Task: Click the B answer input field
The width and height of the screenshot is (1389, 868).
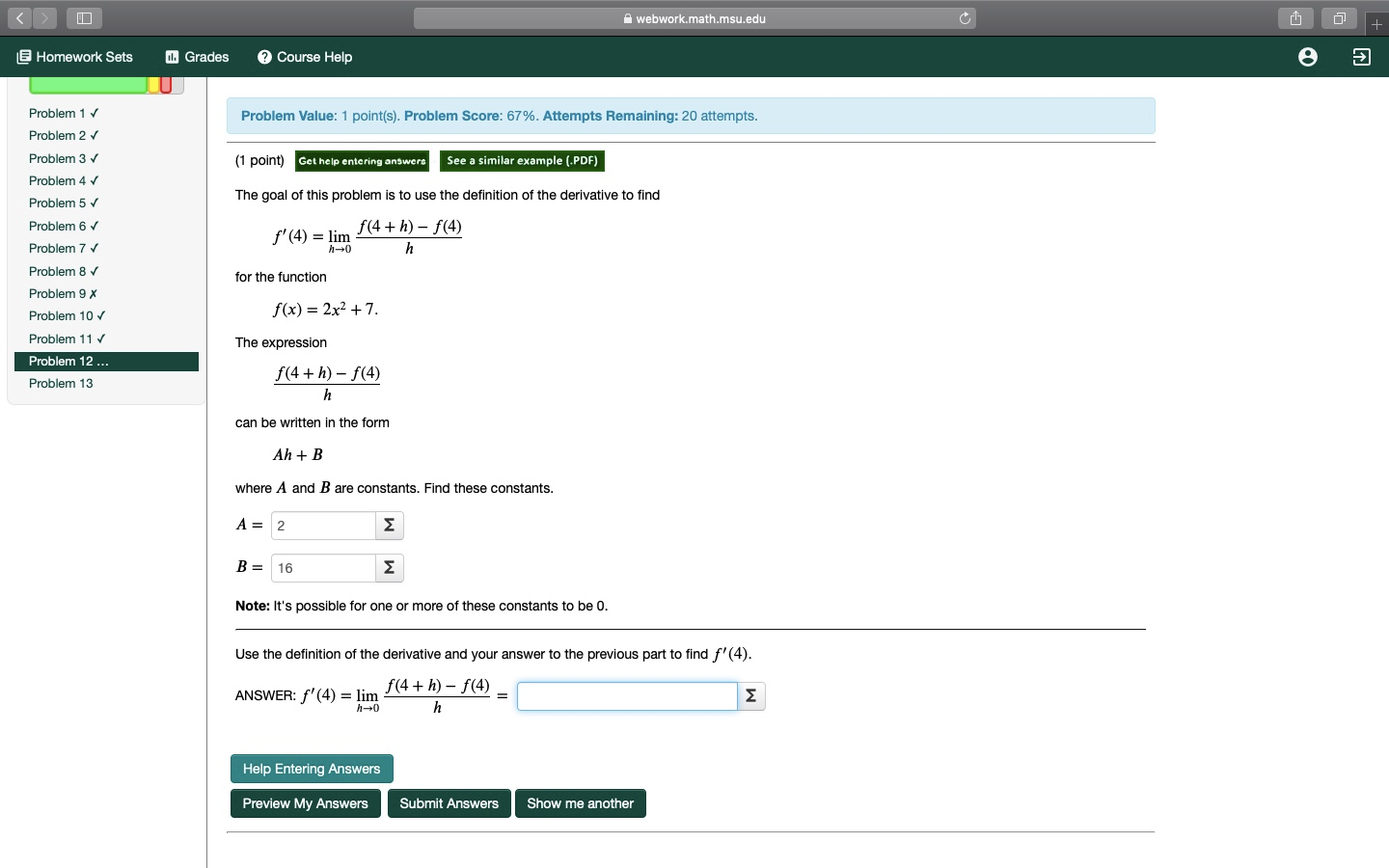Action: pos(323,568)
